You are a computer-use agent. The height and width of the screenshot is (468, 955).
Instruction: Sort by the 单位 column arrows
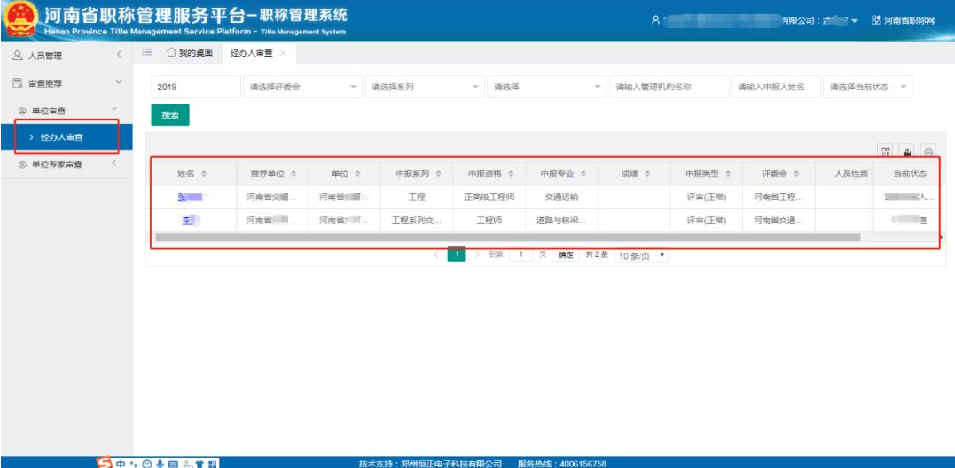[x=357, y=174]
